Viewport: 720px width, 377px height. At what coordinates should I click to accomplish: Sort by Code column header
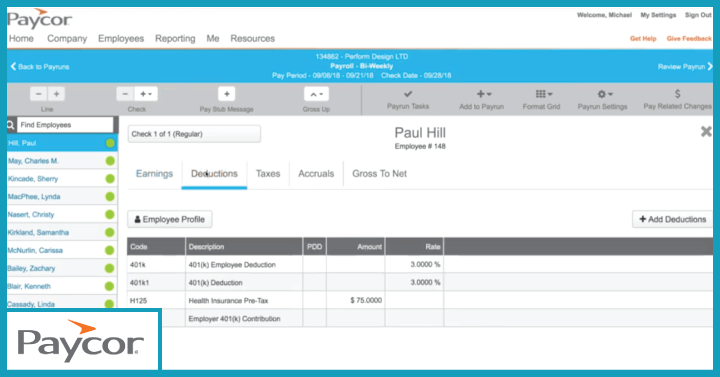(156, 247)
